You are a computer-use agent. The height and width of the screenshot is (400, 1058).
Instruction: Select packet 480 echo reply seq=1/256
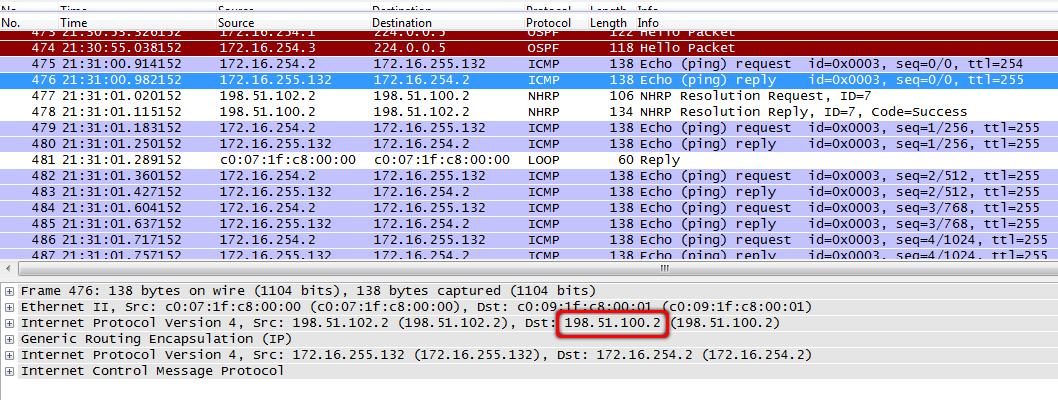coord(529,144)
